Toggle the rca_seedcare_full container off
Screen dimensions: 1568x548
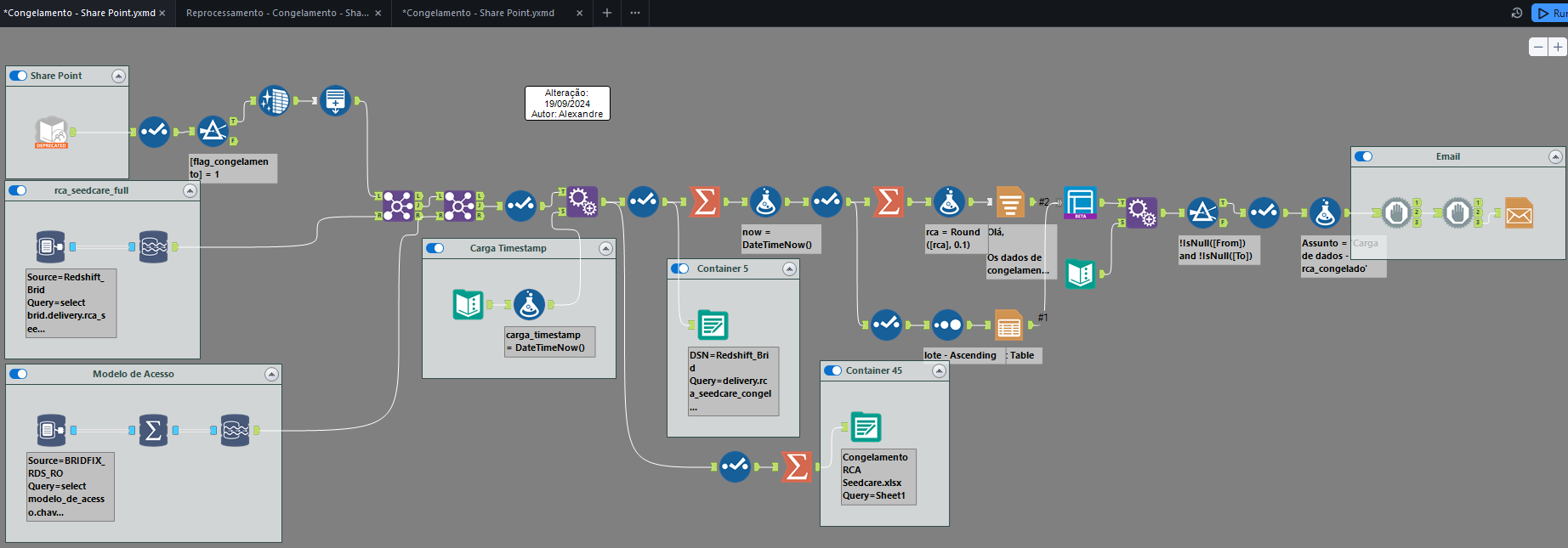pyautogui.click(x=18, y=190)
